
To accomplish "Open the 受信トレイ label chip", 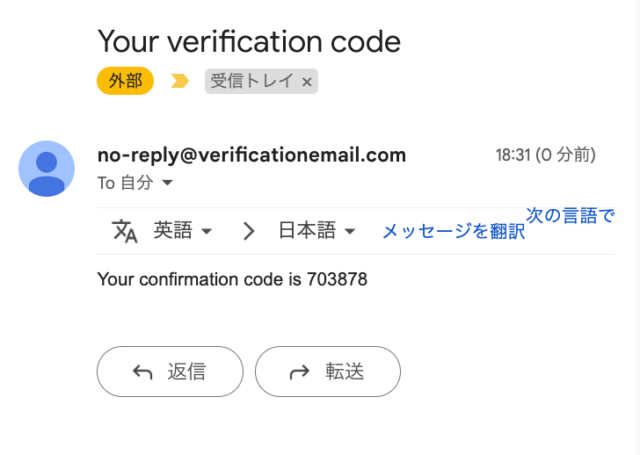I will (252, 81).
